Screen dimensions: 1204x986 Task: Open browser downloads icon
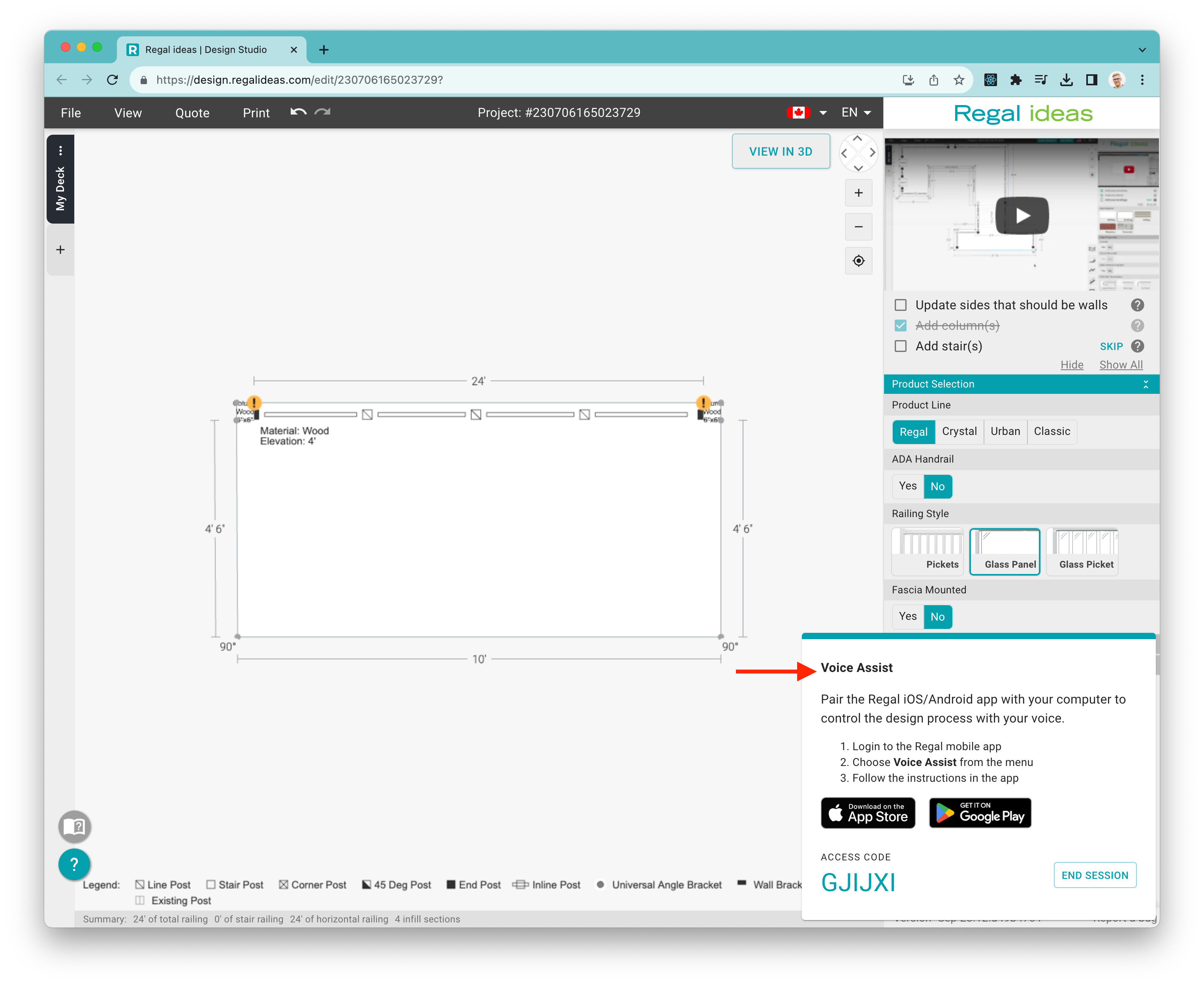click(x=1066, y=80)
